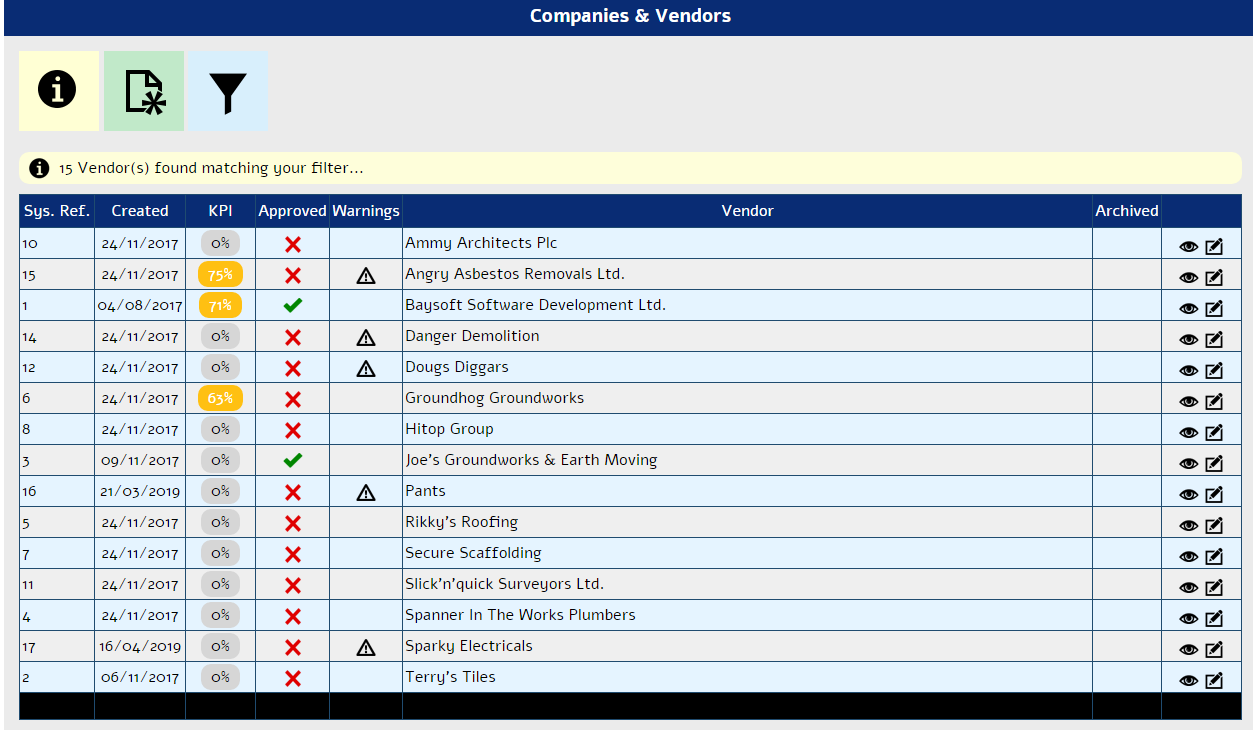The image size is (1253, 730).
Task: Create a new vendor document
Action: click(144, 91)
